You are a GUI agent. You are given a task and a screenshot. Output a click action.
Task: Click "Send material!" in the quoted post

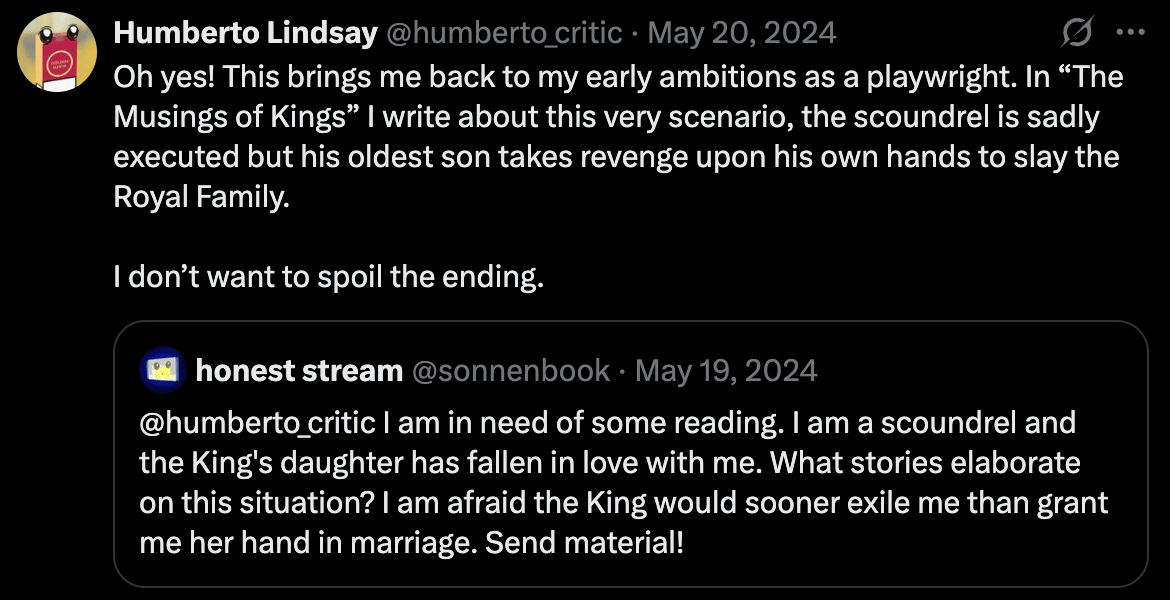click(x=584, y=543)
